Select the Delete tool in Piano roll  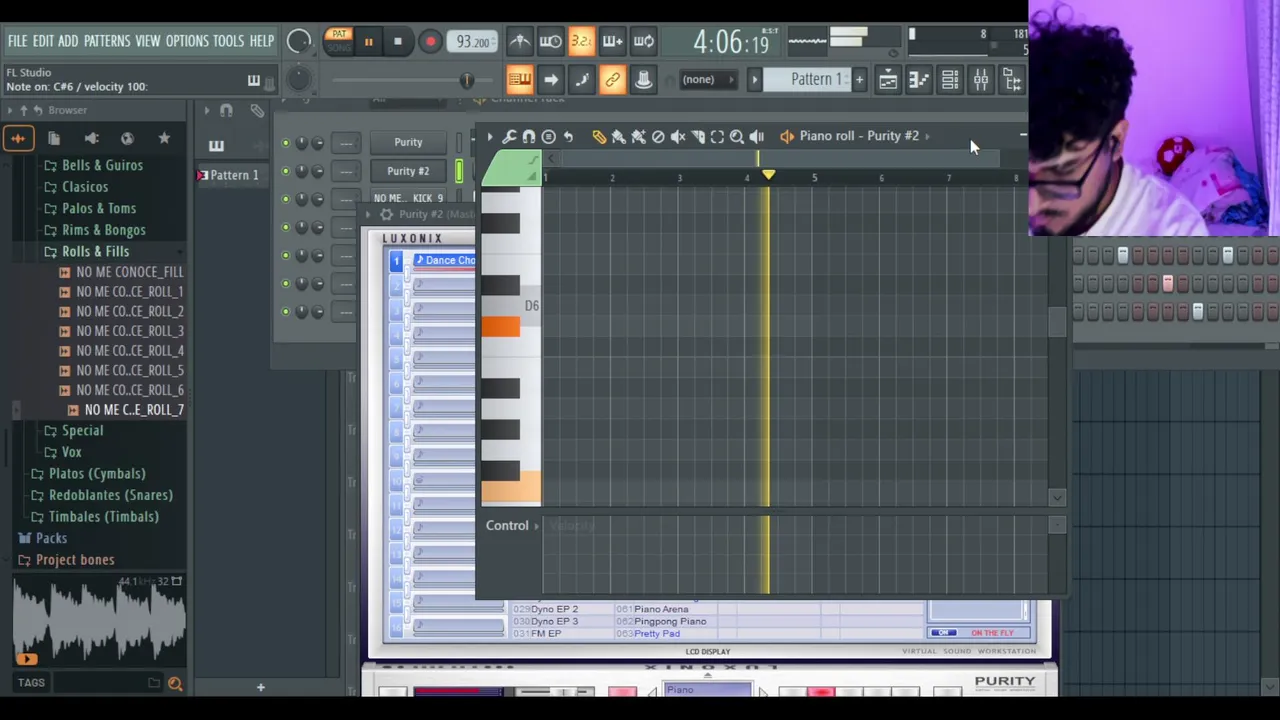click(x=658, y=136)
